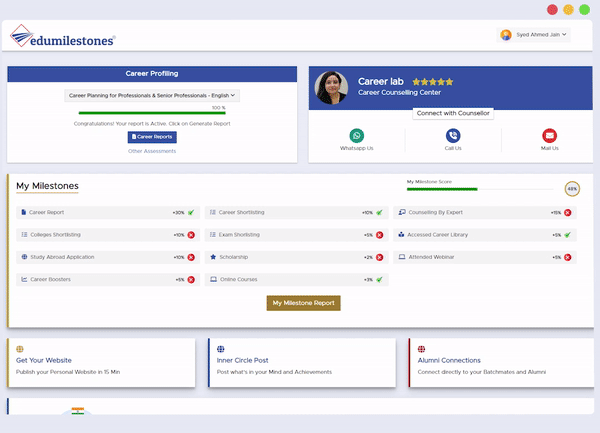Click the Career Report document icon
Viewport: 600px width, 433px height.
[24, 212]
